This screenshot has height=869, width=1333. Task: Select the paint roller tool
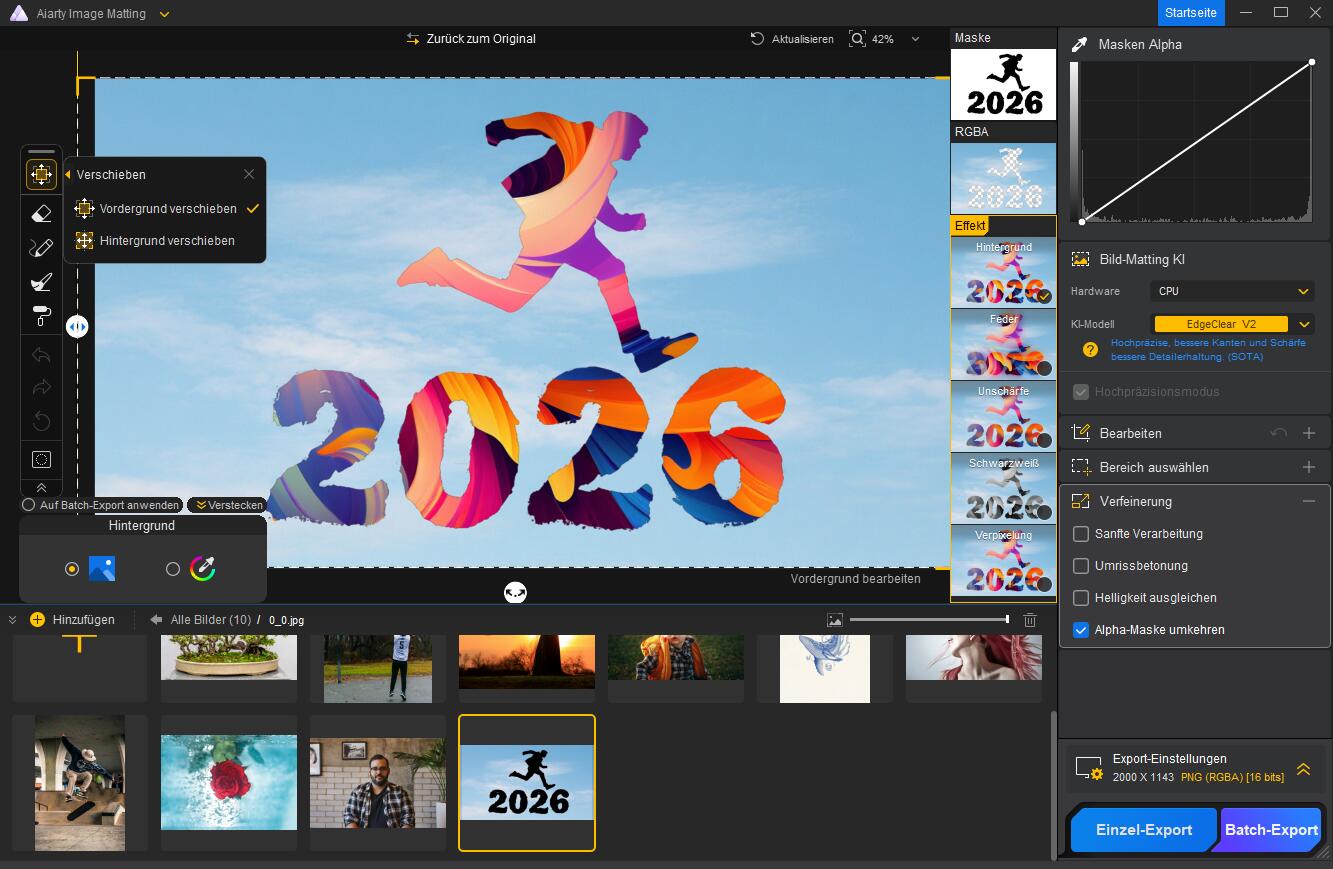pos(41,316)
